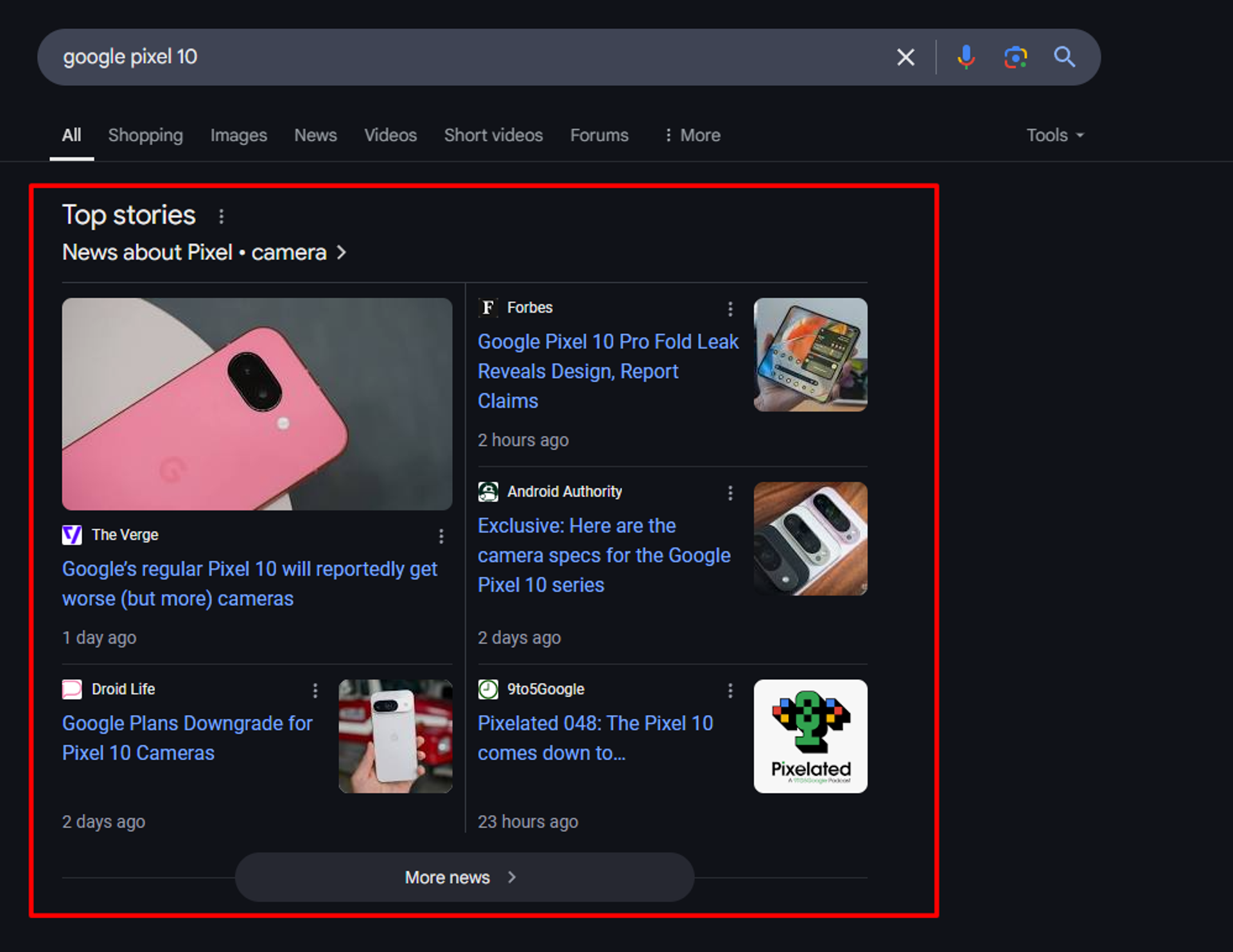Clear the search box with the X icon

905,58
